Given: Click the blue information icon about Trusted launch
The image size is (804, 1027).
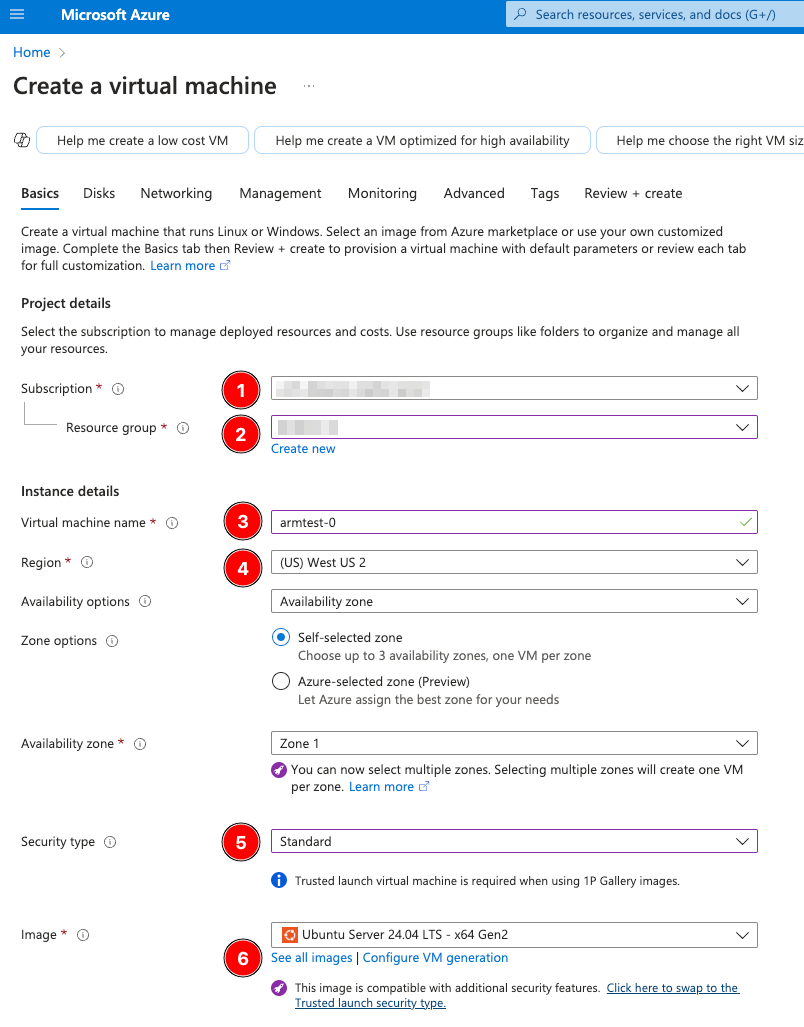Looking at the screenshot, I should [x=279, y=880].
